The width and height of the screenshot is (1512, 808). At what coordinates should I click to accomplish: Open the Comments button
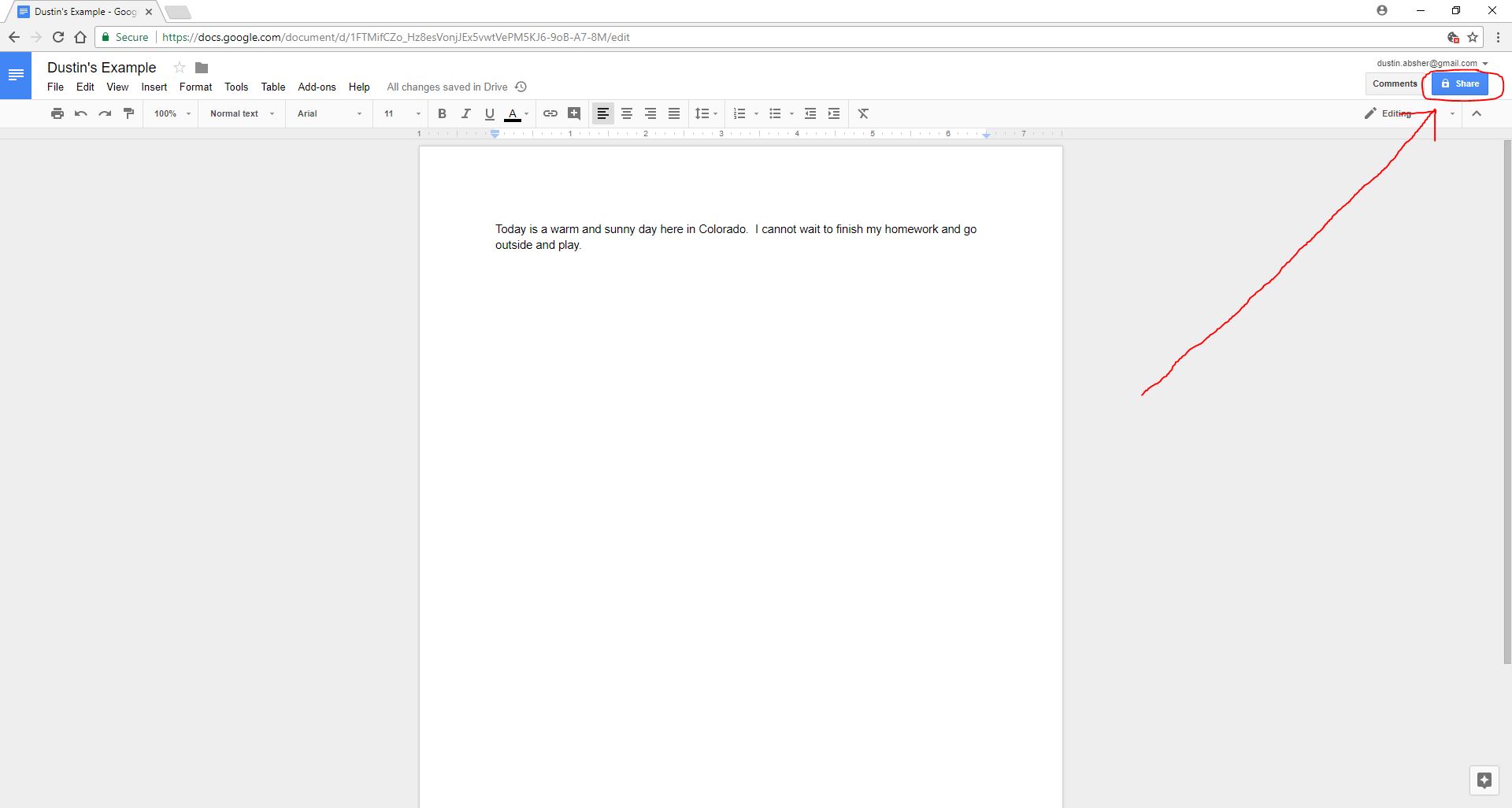pyautogui.click(x=1395, y=83)
